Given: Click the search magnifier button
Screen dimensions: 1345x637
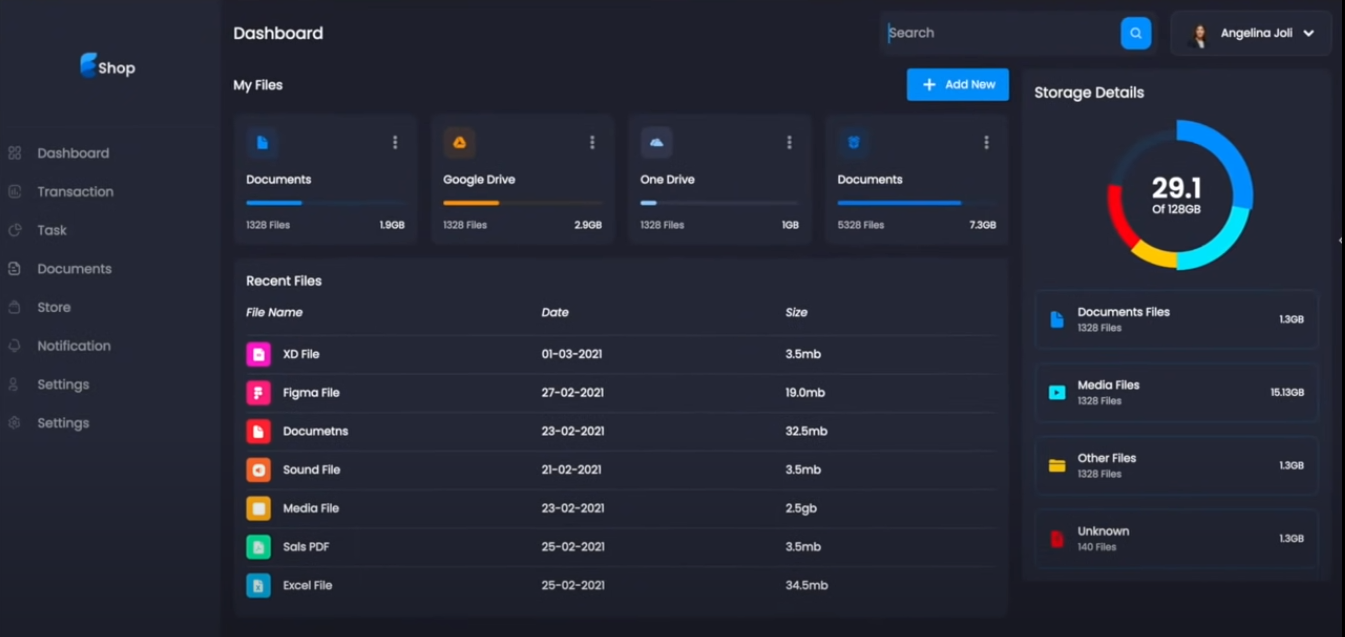Looking at the screenshot, I should (1136, 32).
